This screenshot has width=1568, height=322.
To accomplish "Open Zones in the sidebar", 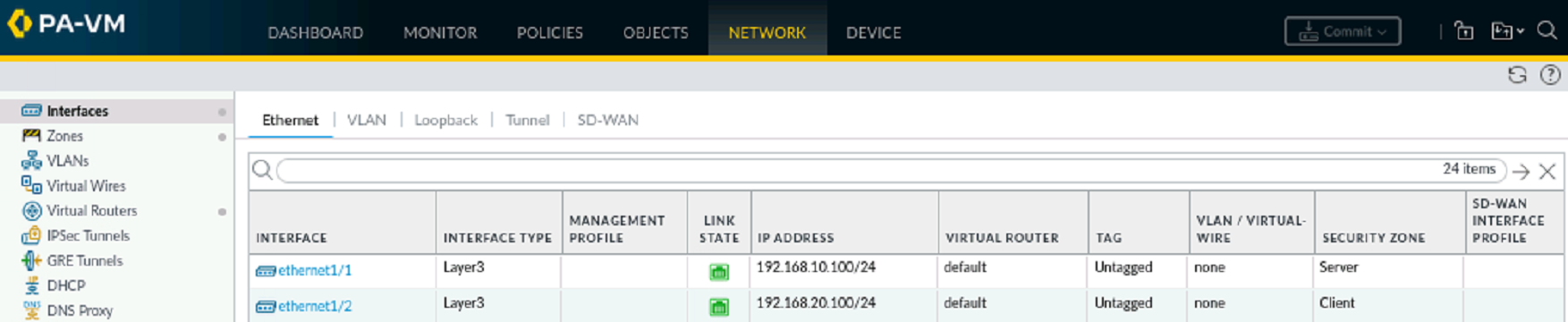I will point(64,136).
